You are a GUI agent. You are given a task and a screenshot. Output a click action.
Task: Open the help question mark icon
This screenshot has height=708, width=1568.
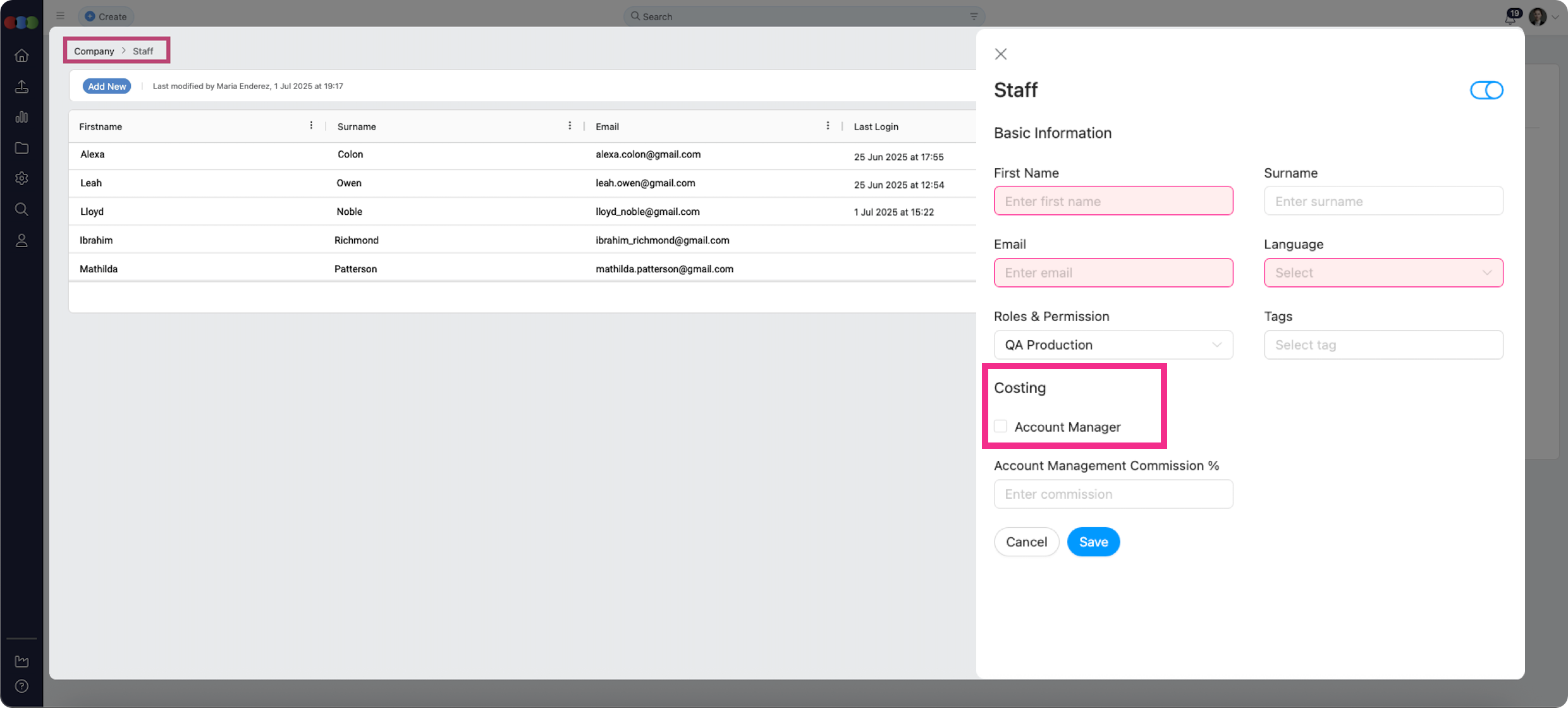click(21, 686)
